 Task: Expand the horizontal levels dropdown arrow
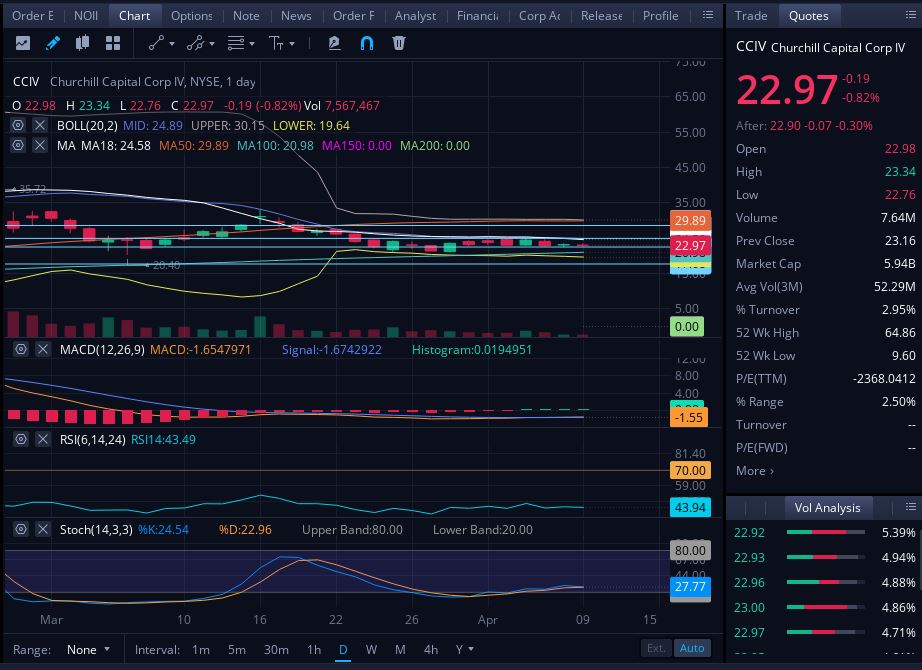point(252,44)
